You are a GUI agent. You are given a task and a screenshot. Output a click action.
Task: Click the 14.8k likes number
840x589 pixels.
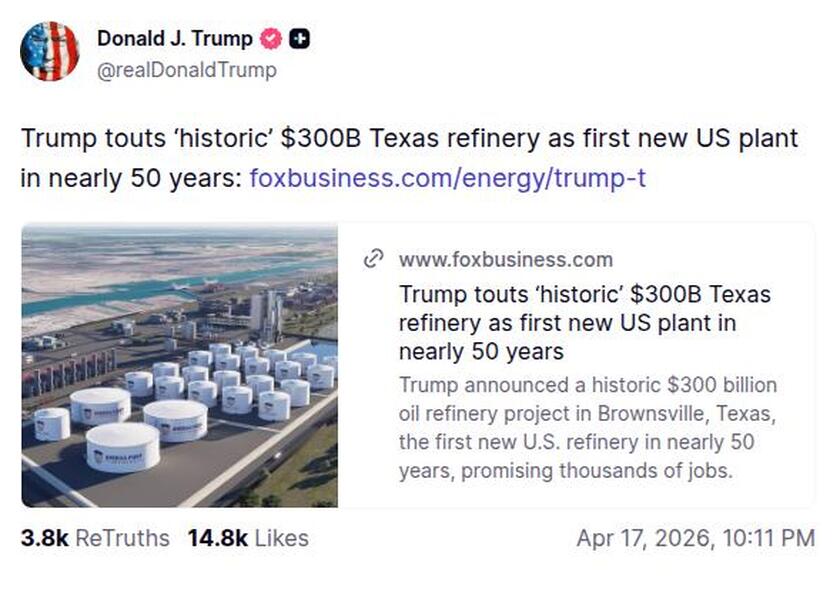[x=217, y=538]
